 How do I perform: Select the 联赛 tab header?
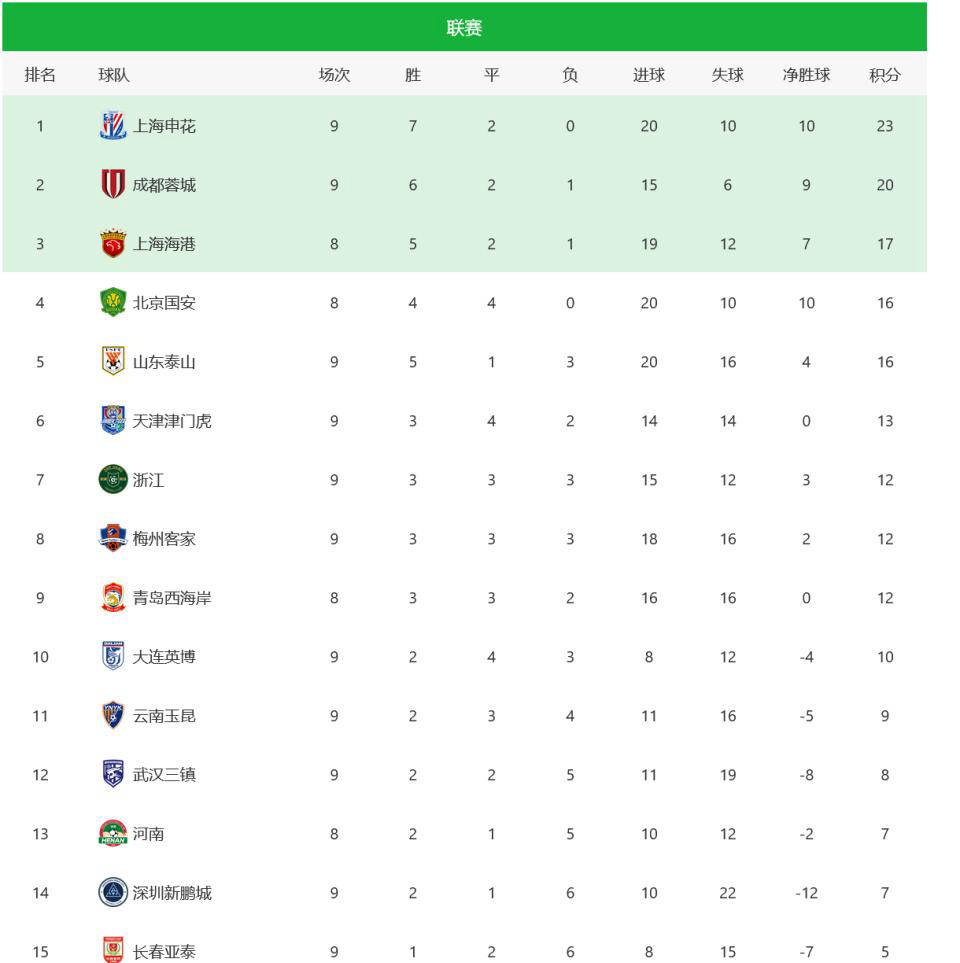(464, 28)
